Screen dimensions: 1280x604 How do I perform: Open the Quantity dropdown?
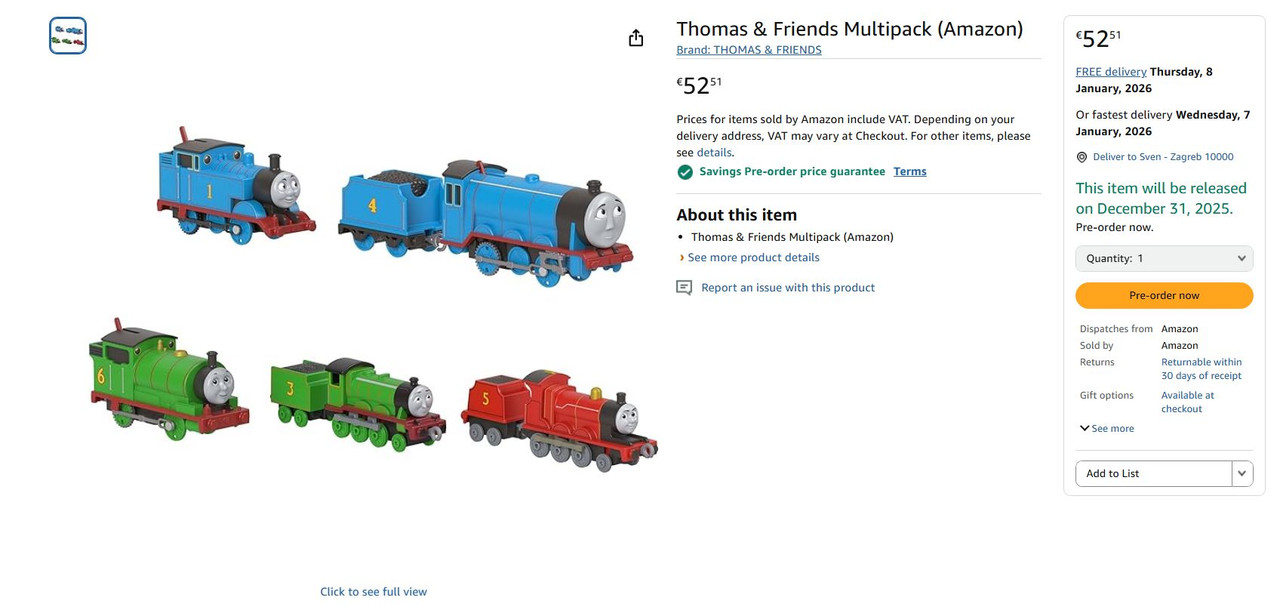pyautogui.click(x=1164, y=258)
